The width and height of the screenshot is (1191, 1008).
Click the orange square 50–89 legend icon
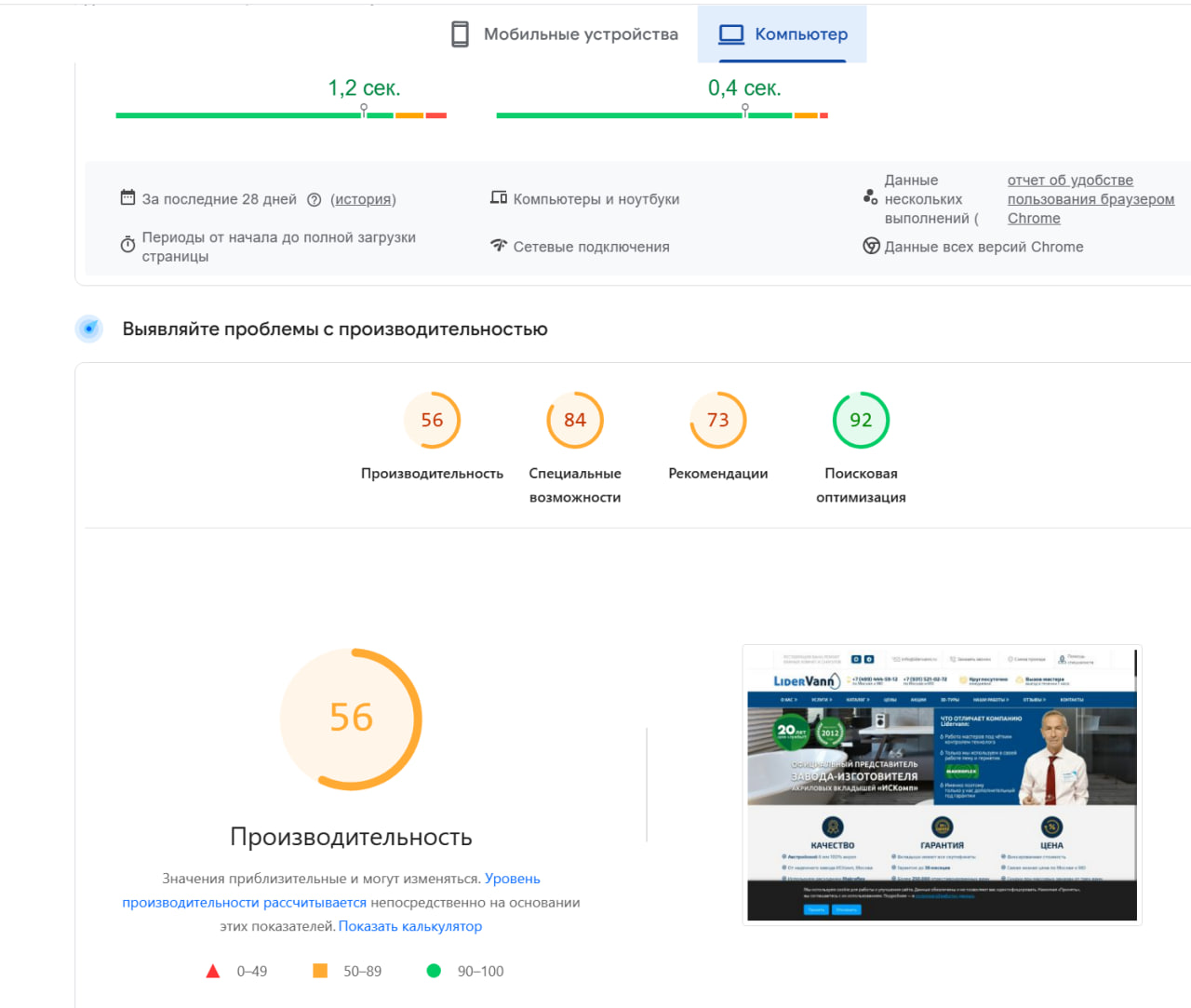(x=320, y=971)
